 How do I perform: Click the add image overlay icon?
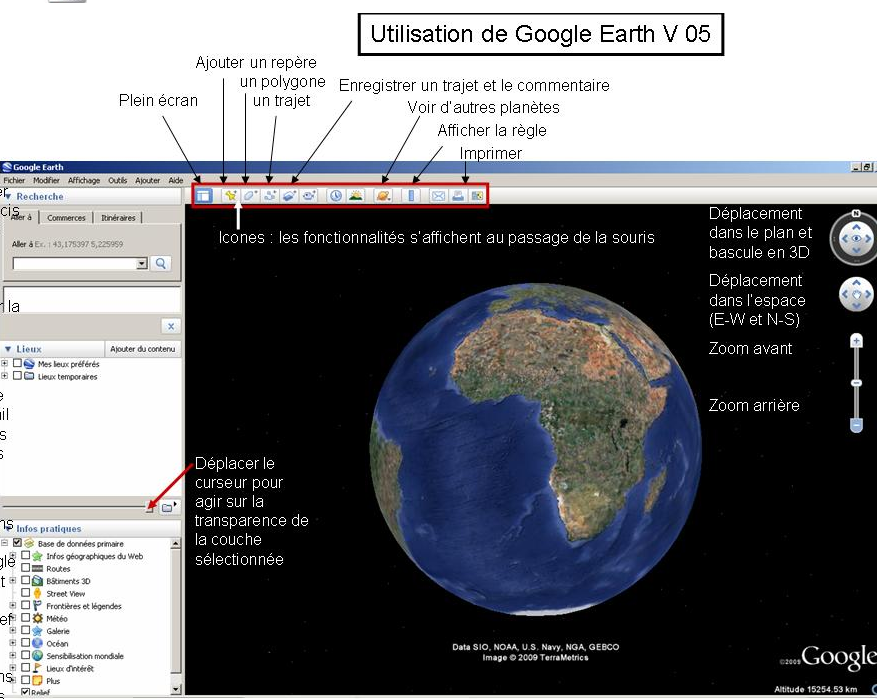[289, 195]
